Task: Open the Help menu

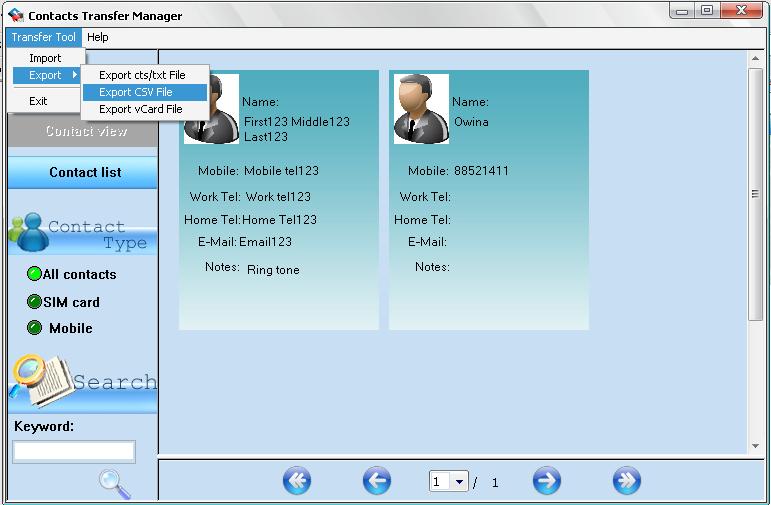Action: tap(97, 37)
